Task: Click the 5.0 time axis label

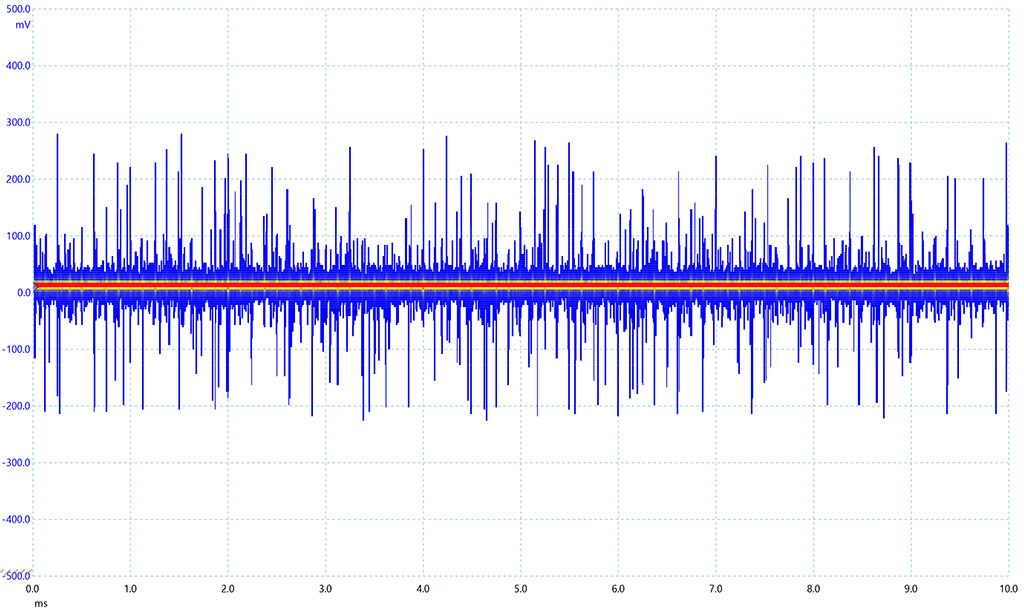Action: [520, 589]
